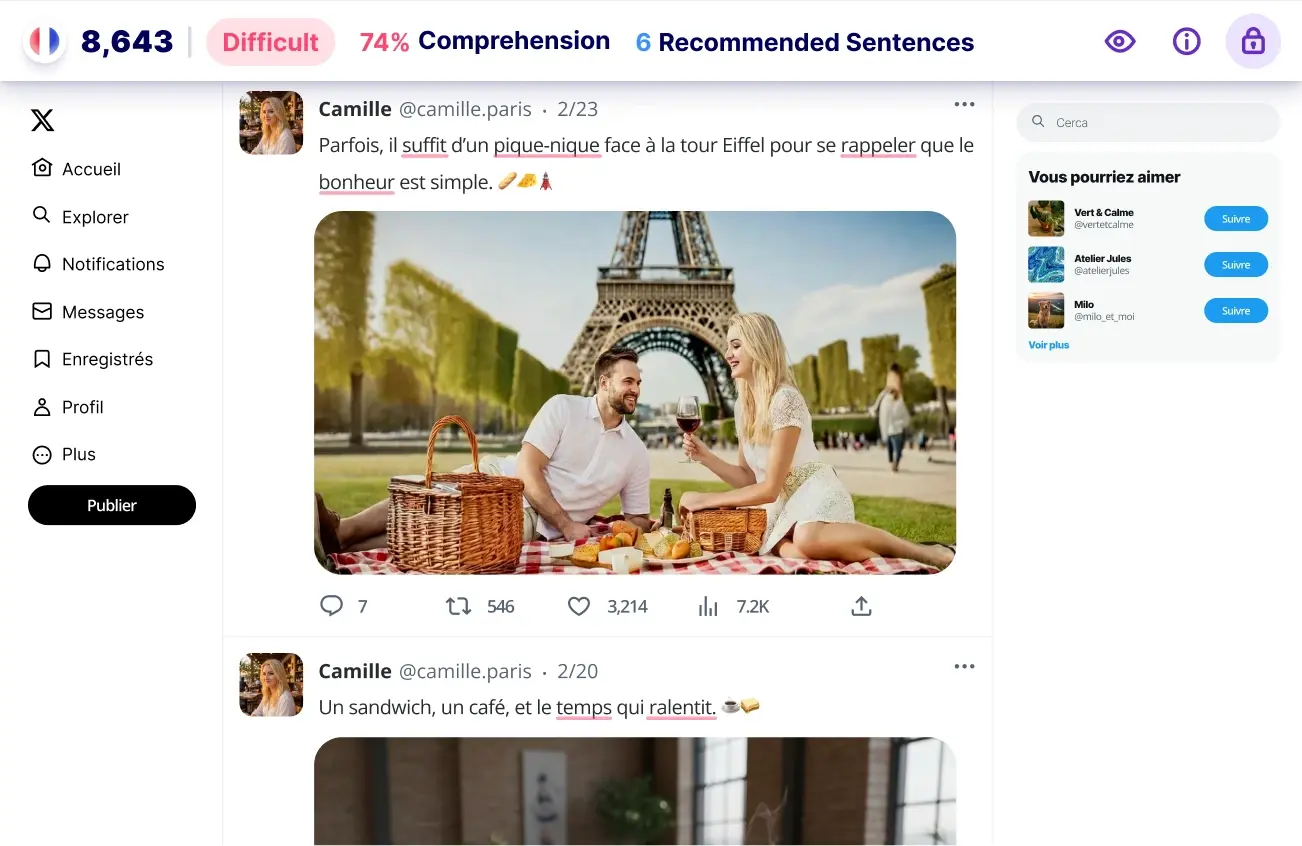Open the Eiffel tower picnic photo

click(635, 392)
